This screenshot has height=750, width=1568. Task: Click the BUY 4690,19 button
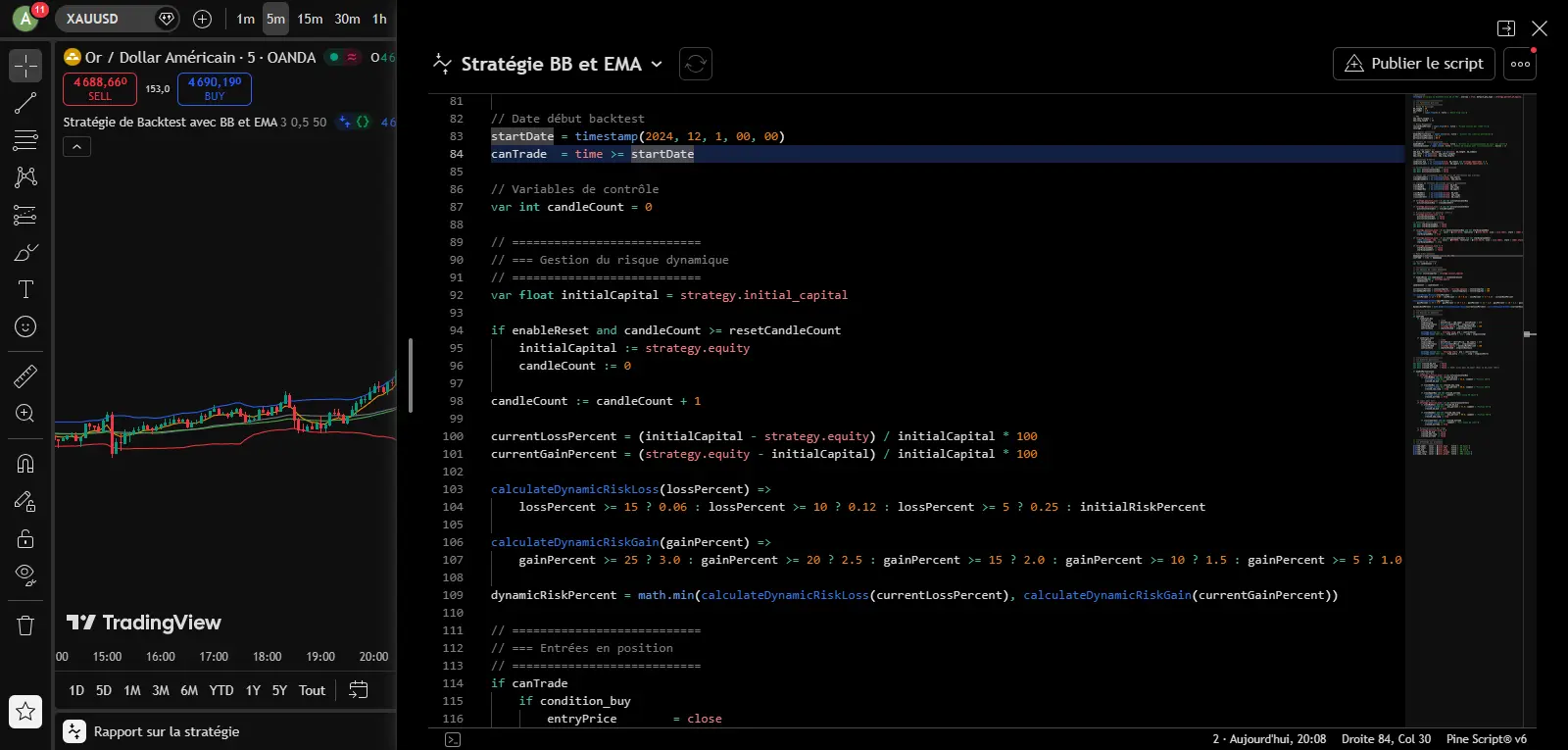coord(215,88)
